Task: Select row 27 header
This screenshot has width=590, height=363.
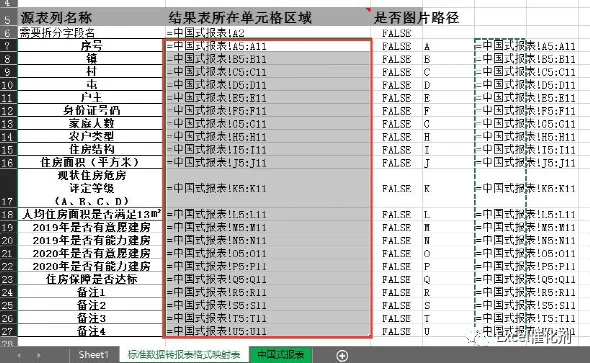Action: [8, 331]
